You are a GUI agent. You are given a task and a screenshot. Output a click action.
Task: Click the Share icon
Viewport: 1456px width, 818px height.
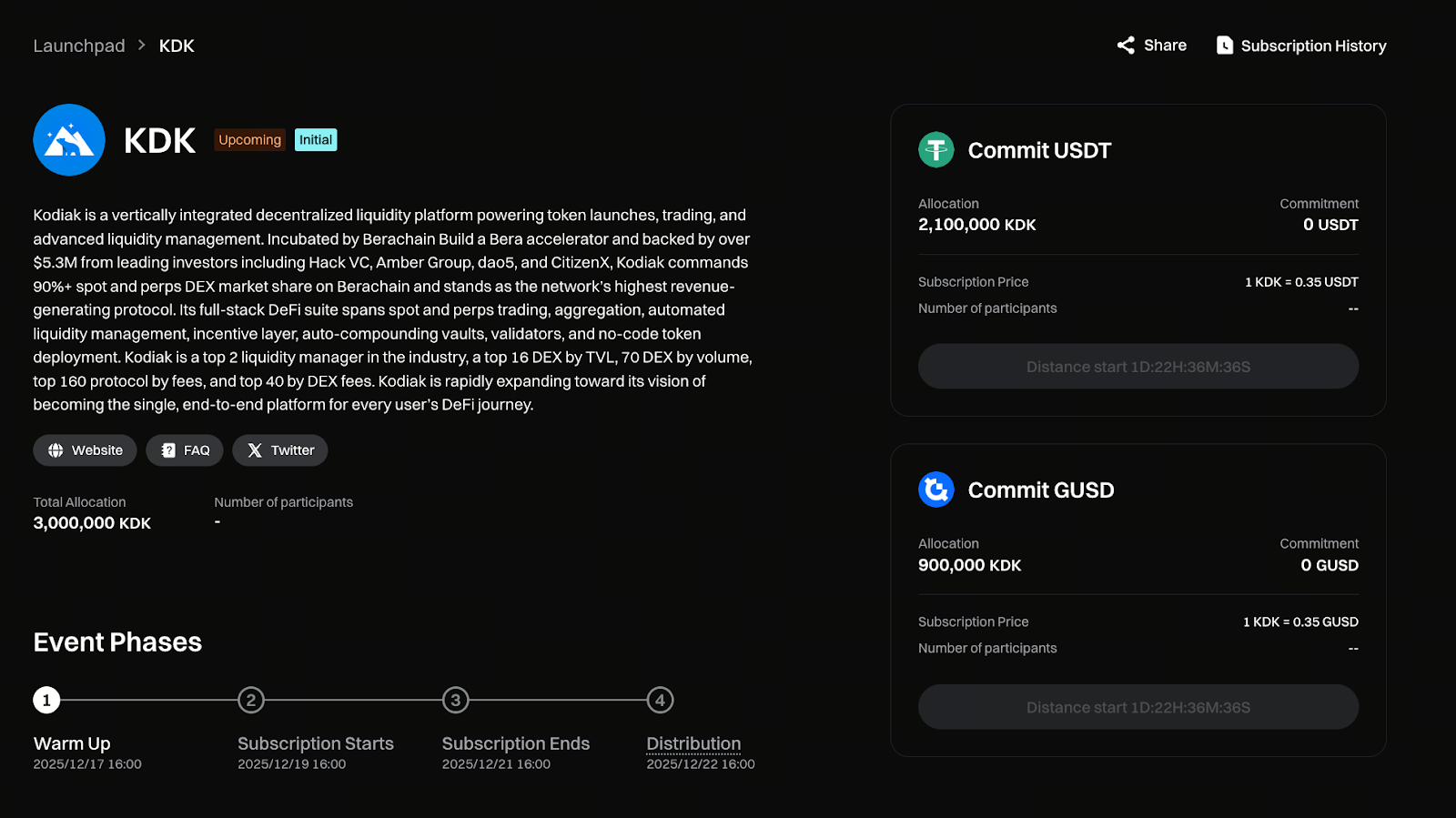pos(1126,45)
